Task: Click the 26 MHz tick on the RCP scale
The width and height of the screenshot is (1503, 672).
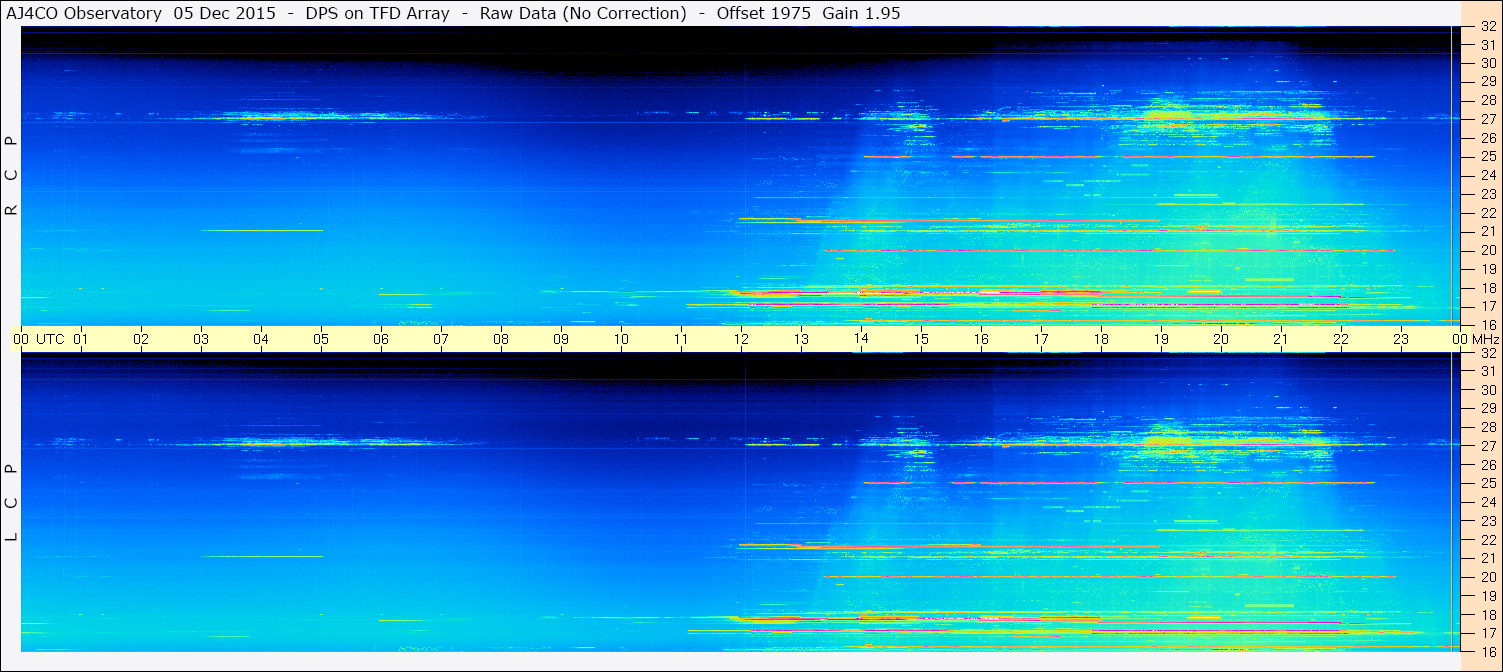Action: coord(1487,138)
